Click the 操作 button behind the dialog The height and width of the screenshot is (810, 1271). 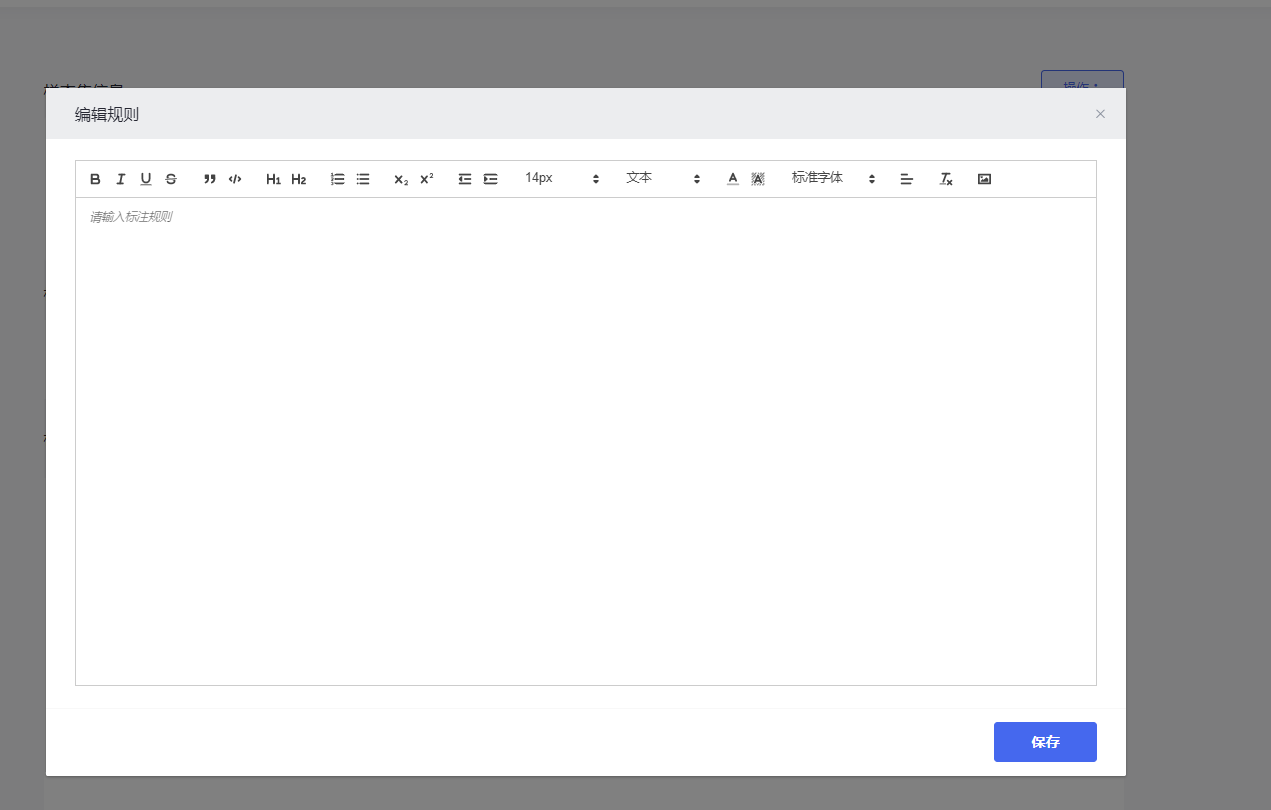click(x=1082, y=80)
